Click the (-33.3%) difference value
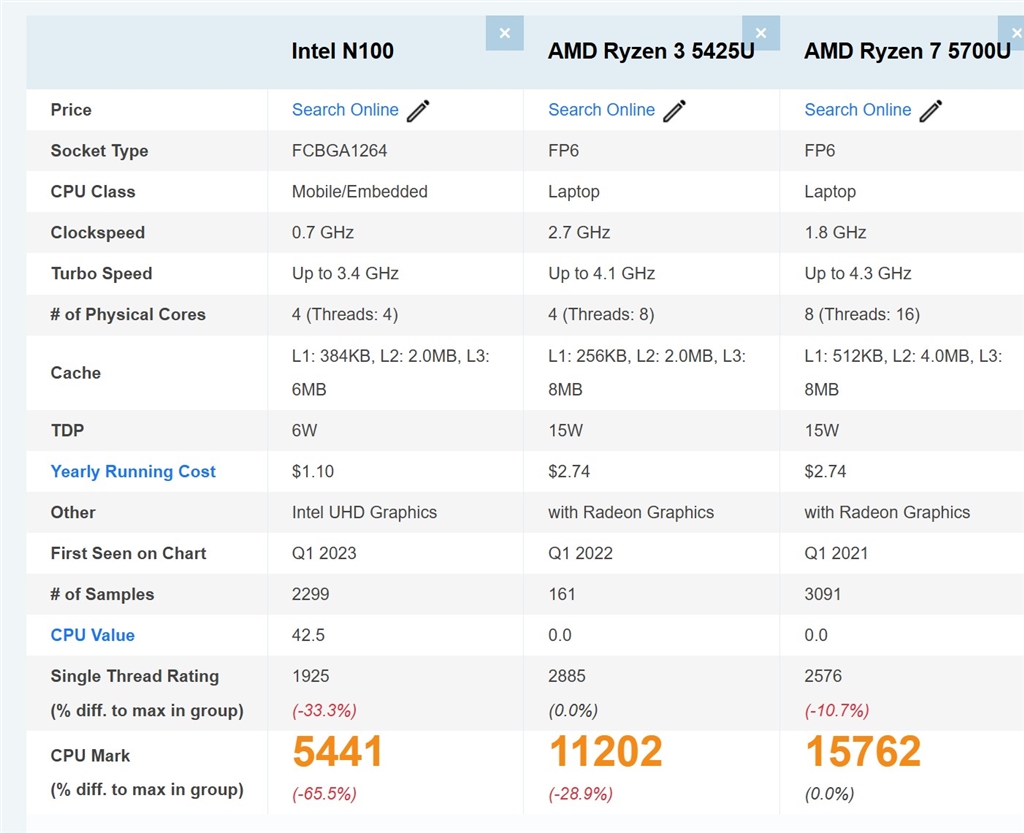 click(x=325, y=710)
